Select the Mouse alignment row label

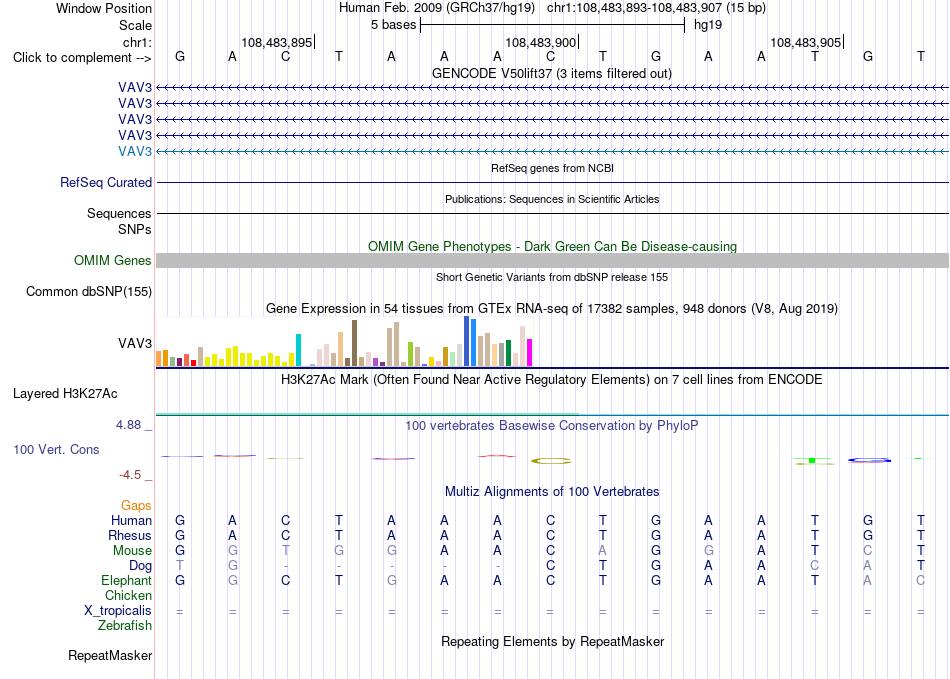coord(132,551)
